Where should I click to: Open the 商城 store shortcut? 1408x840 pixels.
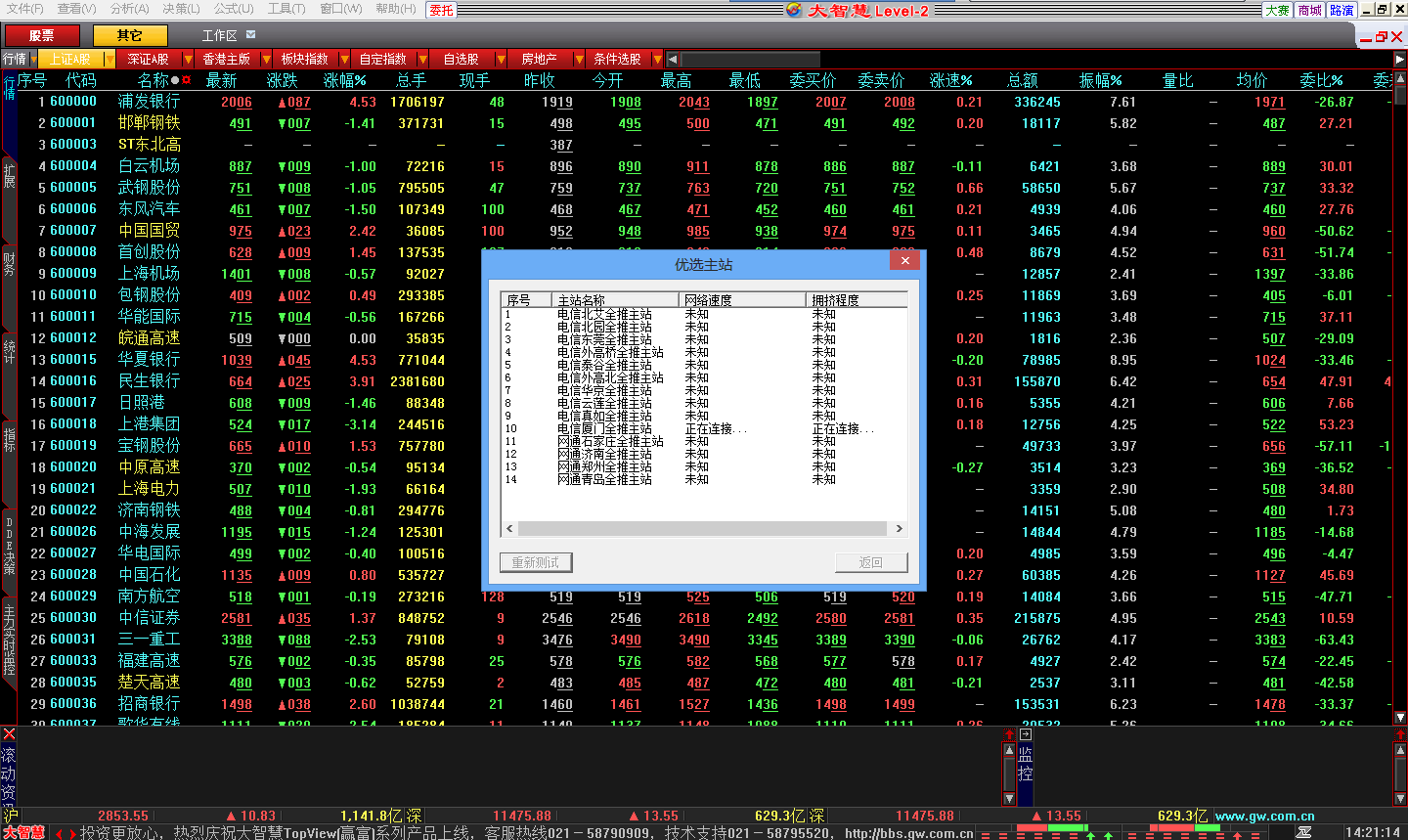(x=1309, y=10)
